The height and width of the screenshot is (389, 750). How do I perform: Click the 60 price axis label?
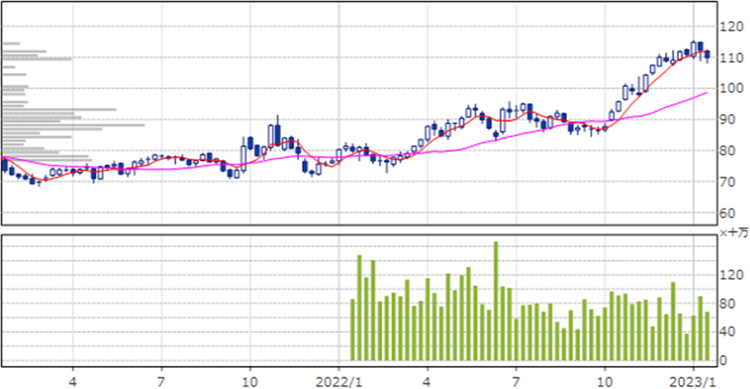click(728, 213)
